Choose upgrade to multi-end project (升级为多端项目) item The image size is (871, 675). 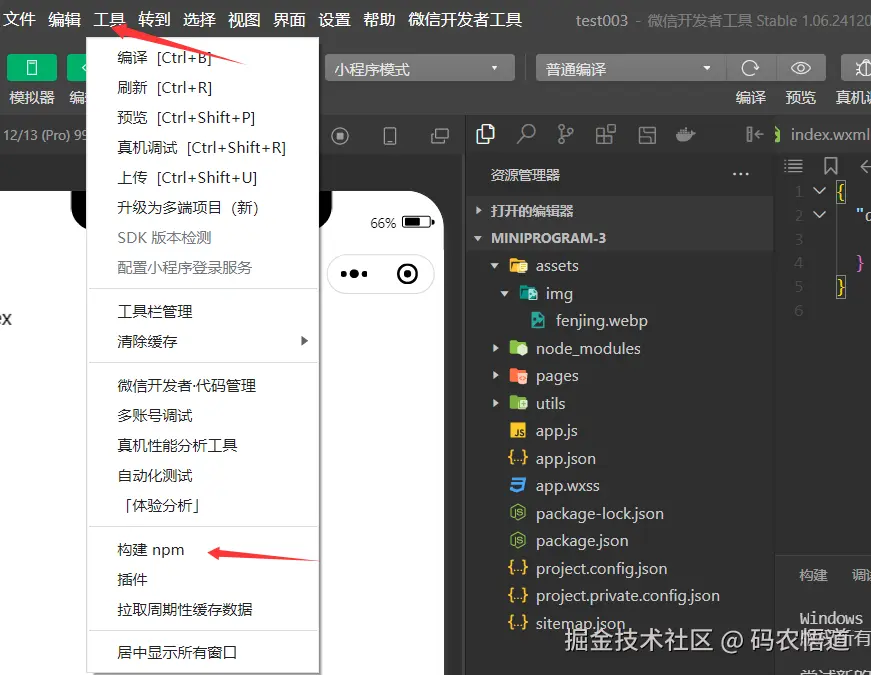pyautogui.click(x=203, y=208)
